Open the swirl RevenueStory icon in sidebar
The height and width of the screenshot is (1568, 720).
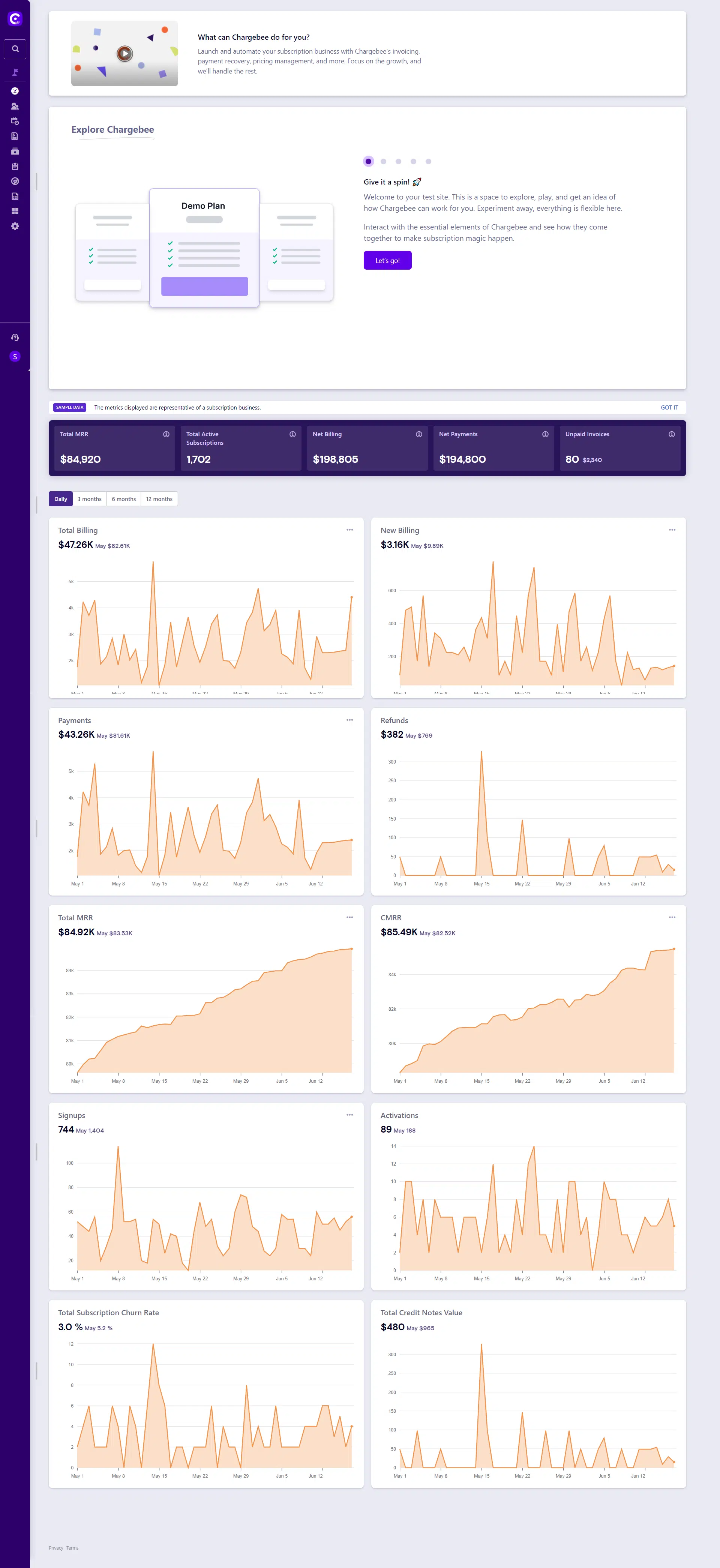pyautogui.click(x=15, y=181)
